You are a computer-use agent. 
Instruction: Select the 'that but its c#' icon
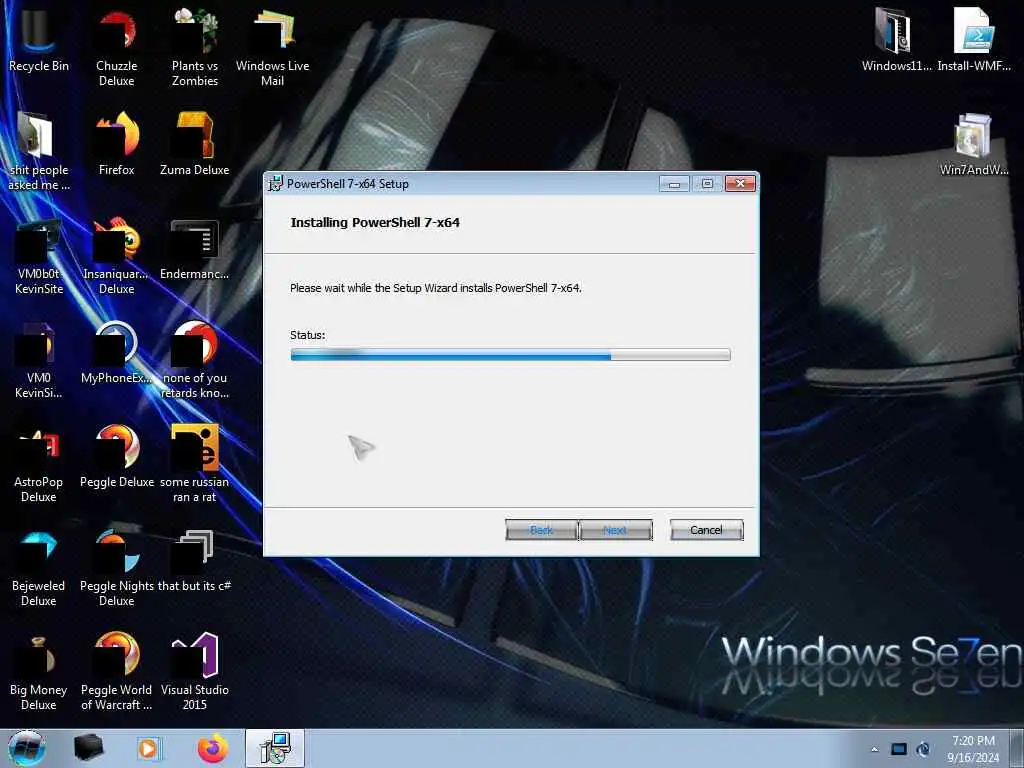[x=195, y=560]
